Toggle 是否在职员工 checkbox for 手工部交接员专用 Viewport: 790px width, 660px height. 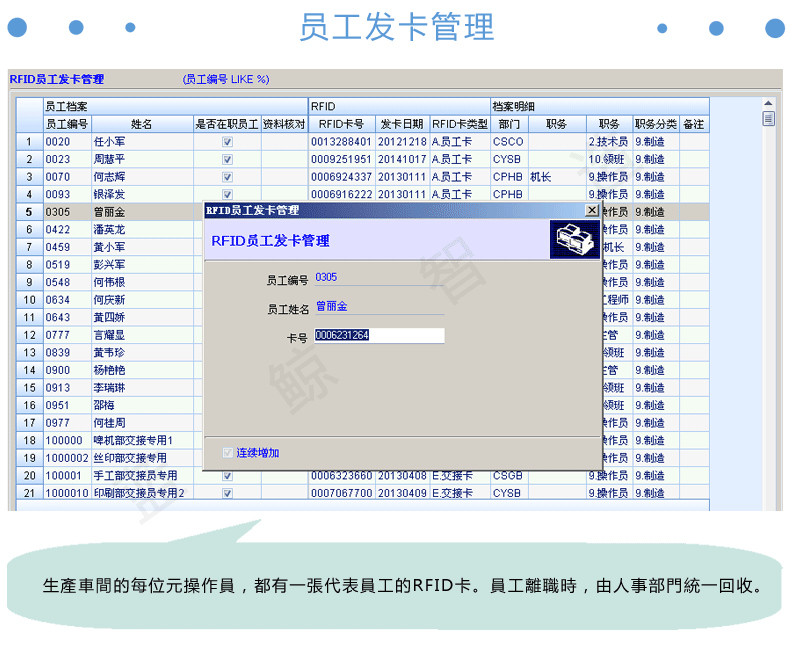tap(227, 476)
